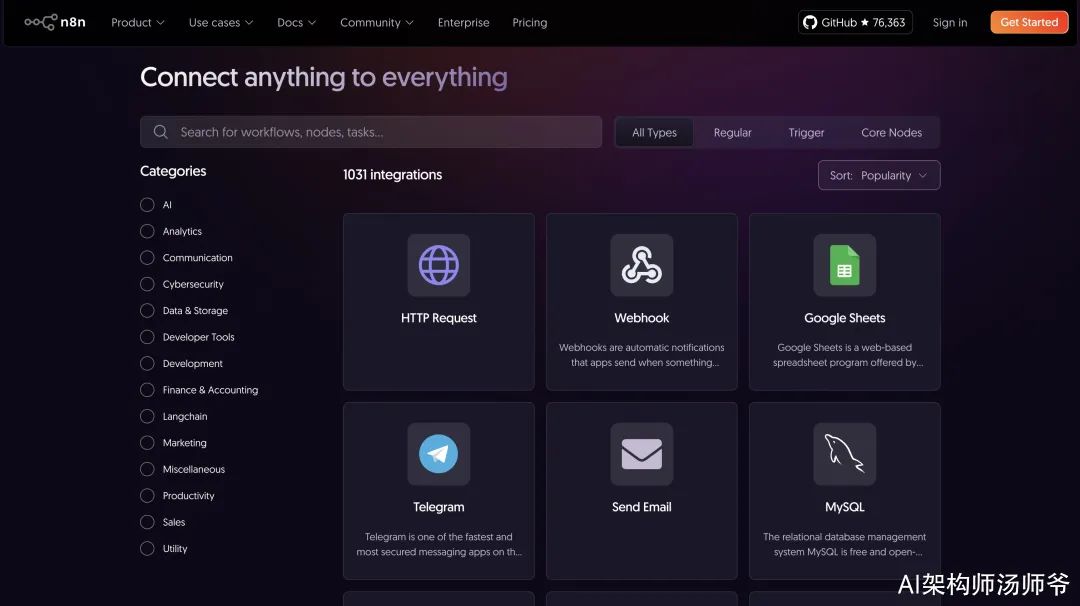Select the Analytics category
Viewport: 1080px width, 606px height.
coord(171,231)
